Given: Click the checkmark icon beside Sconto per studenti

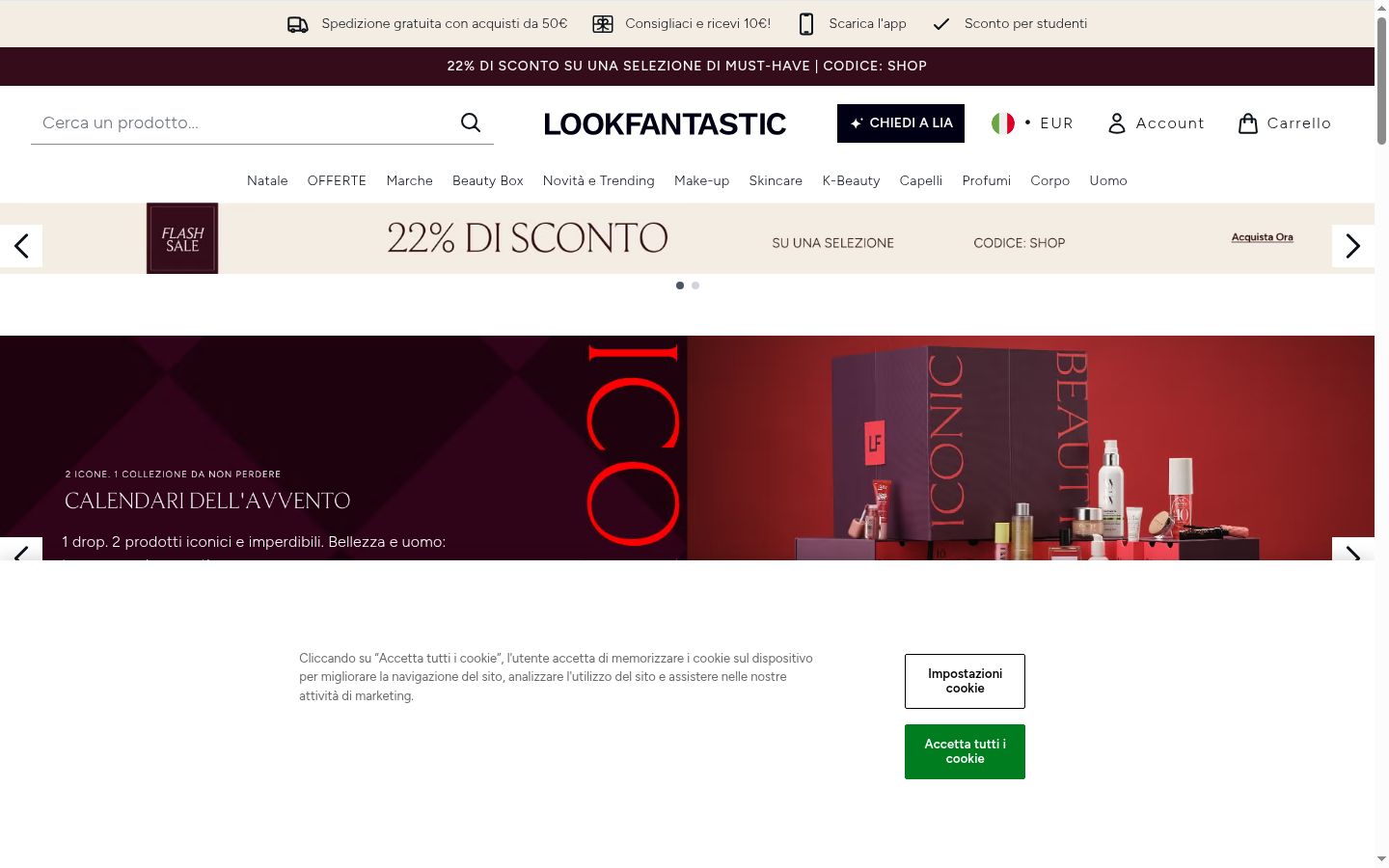Looking at the screenshot, I should coord(941,24).
